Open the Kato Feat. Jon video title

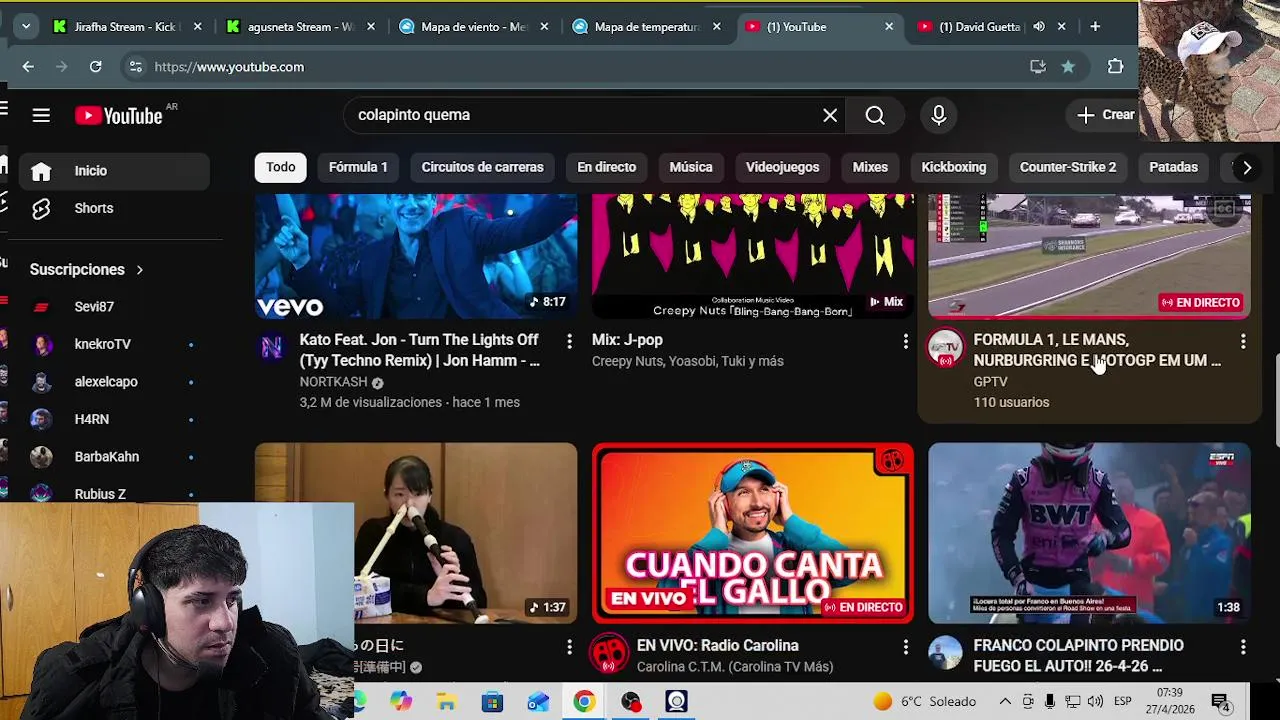pos(420,350)
